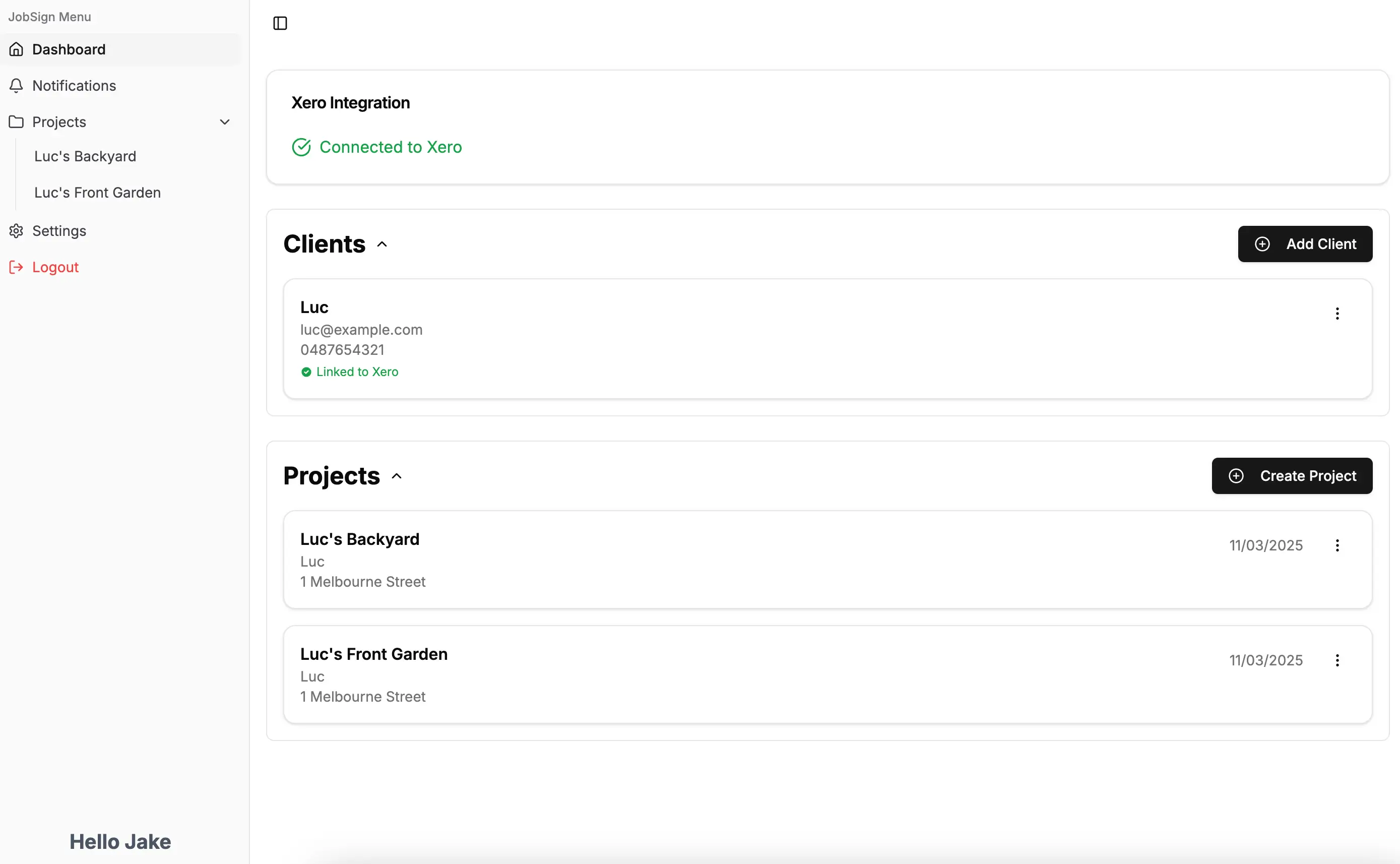This screenshot has width=1400, height=864.
Task: Click the Dashboard home icon
Action: (x=16, y=50)
